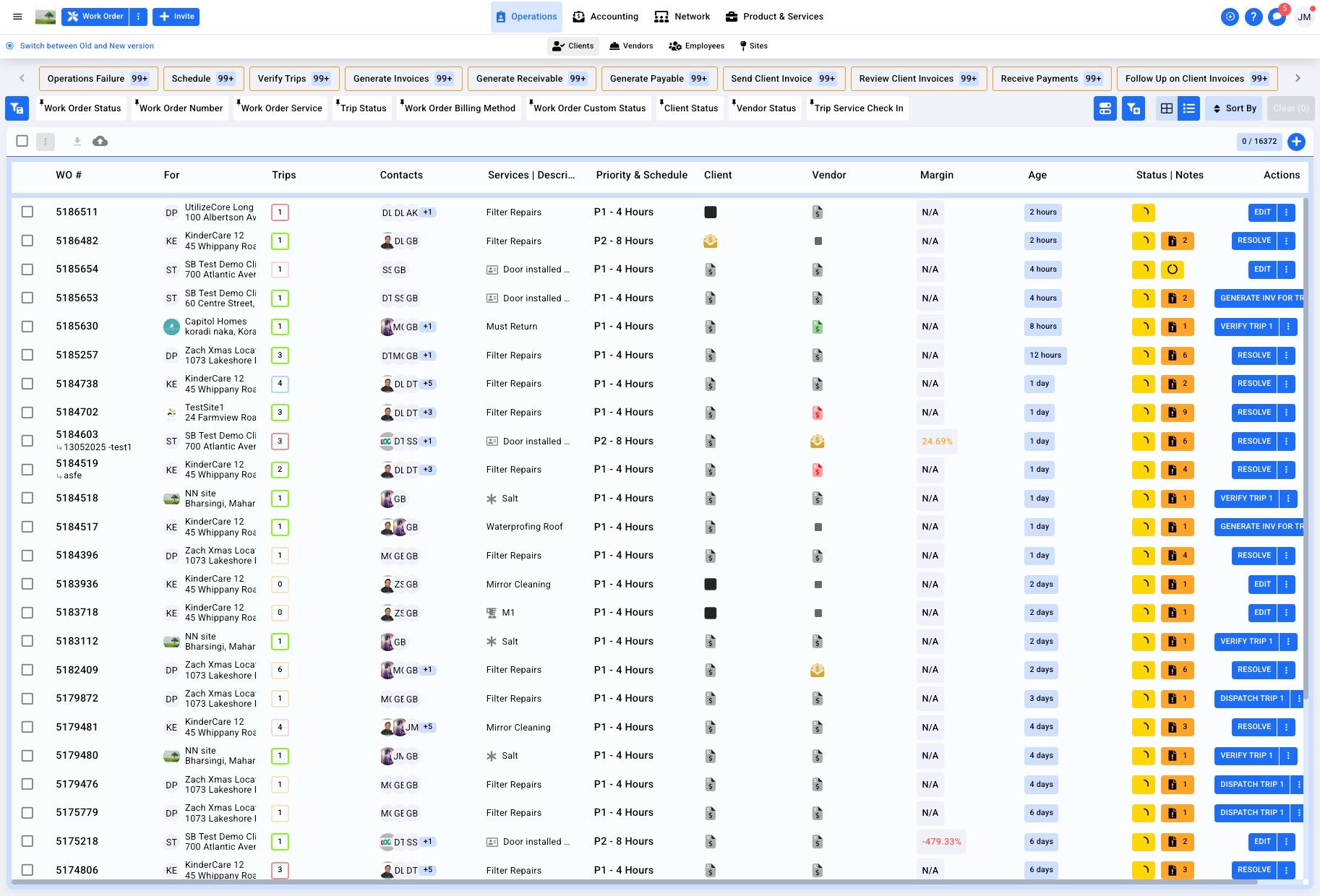This screenshot has height=896, width=1320.
Task: Select the checkbox for work order 5179481
Action: point(27,727)
